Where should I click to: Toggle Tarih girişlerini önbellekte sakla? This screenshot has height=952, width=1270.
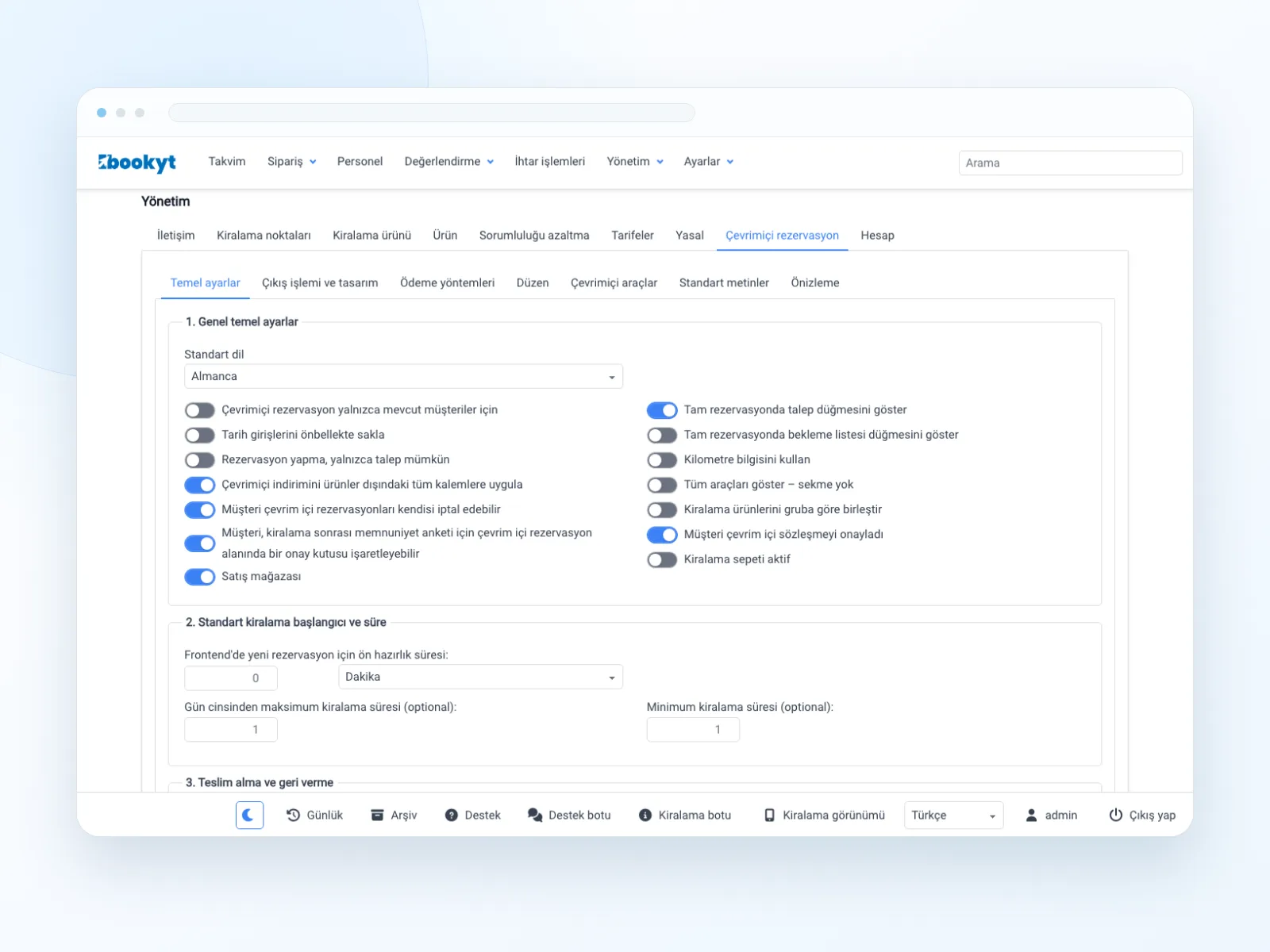pyautogui.click(x=200, y=435)
